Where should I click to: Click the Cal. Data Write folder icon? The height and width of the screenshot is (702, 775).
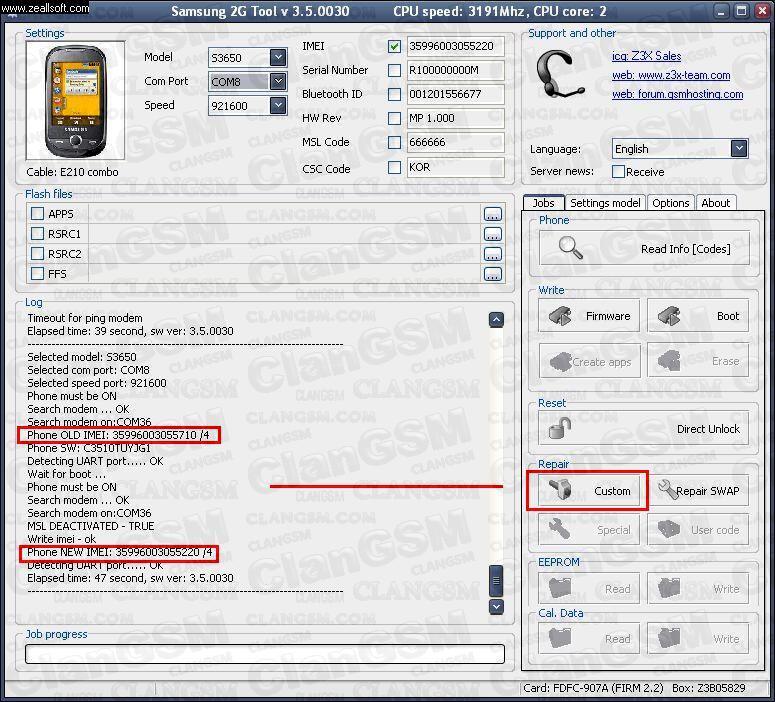click(x=669, y=638)
